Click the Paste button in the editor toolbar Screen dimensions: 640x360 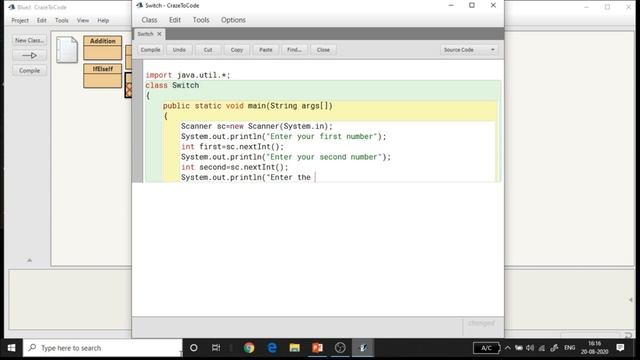click(x=266, y=50)
